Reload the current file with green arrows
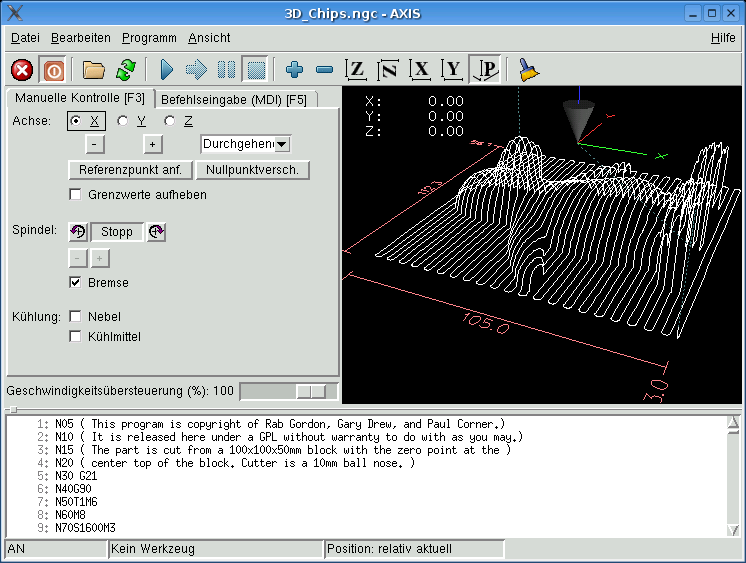Screen dimensions: 746x563 click(125, 70)
